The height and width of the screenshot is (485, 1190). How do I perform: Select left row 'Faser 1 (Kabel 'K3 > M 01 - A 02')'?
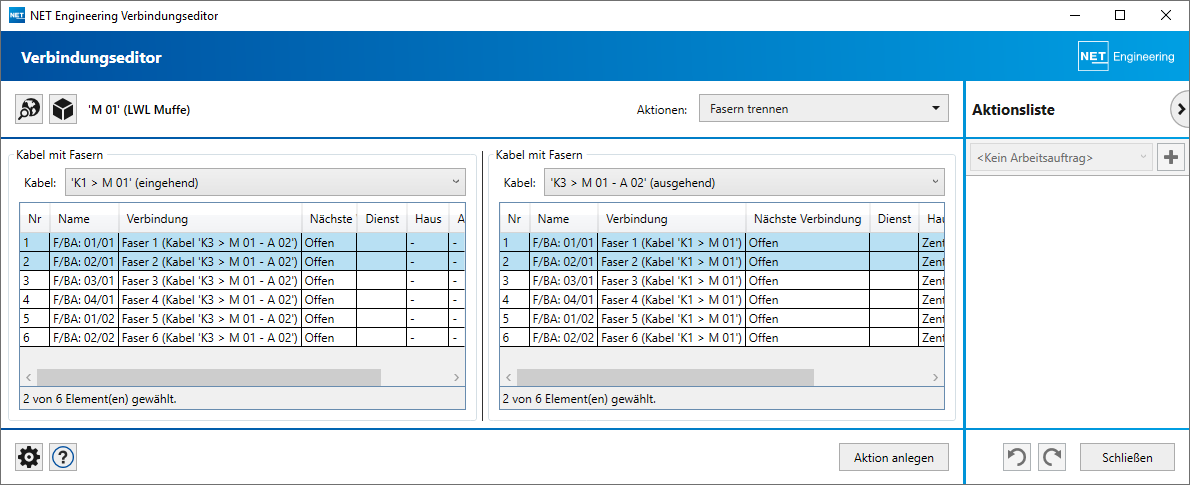tap(241, 242)
